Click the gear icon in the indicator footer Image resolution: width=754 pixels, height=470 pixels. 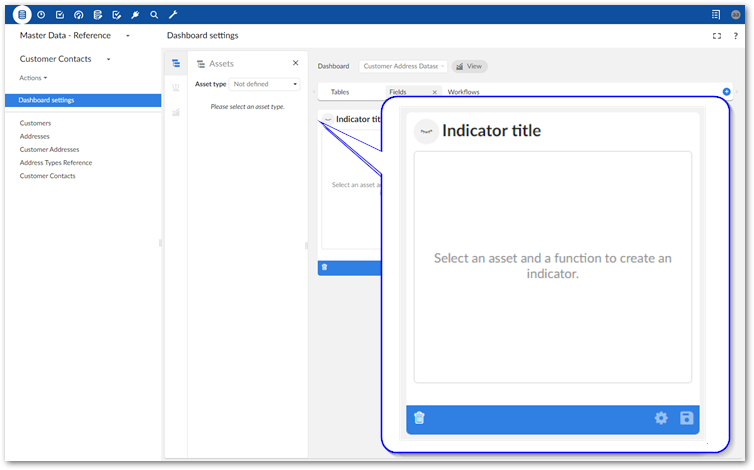point(661,418)
